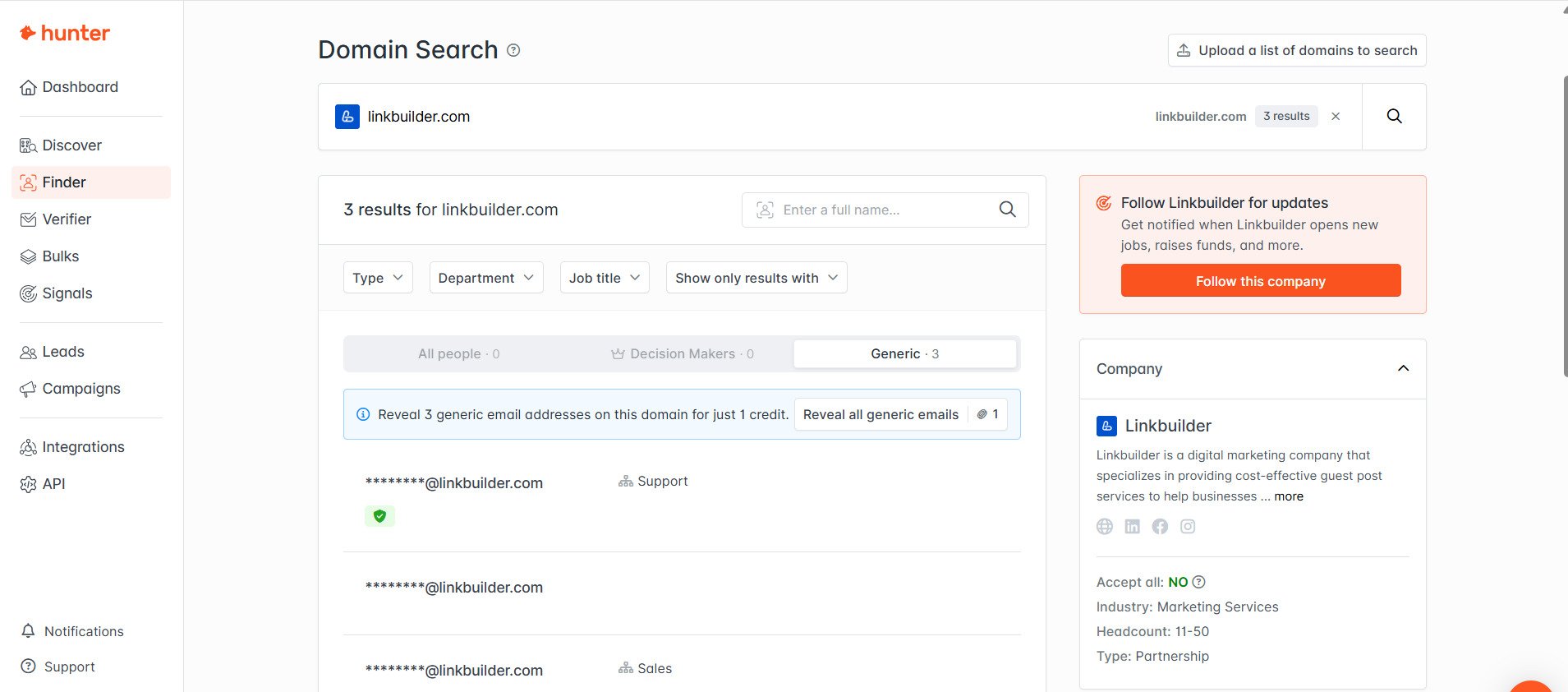The height and width of the screenshot is (692, 1568).
Task: Expand company description with more link
Action: pos(1289,496)
